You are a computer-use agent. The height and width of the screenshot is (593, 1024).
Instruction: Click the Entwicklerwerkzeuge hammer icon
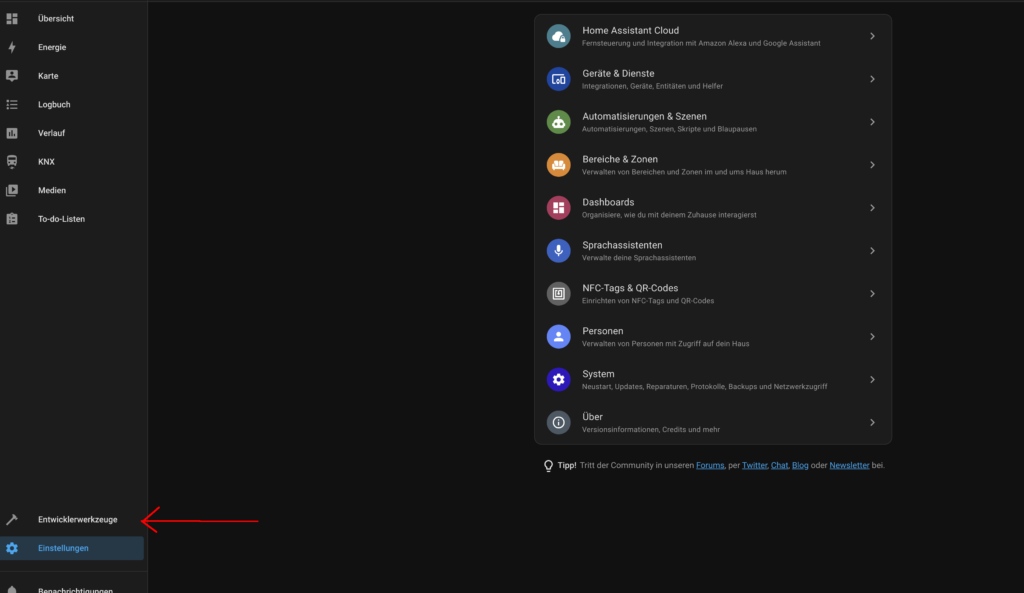[x=12, y=520]
